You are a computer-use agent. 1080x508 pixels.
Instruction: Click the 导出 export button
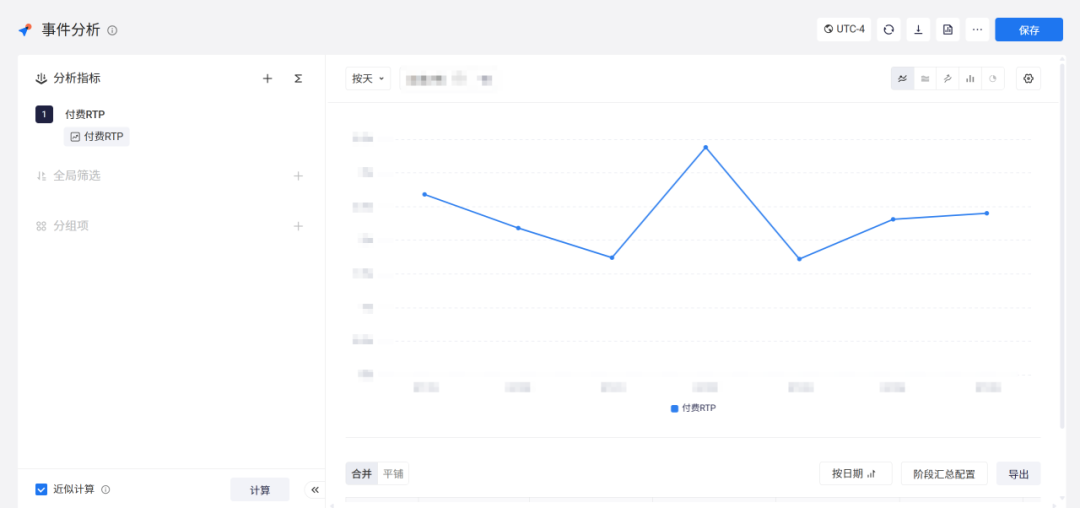pos(1018,474)
